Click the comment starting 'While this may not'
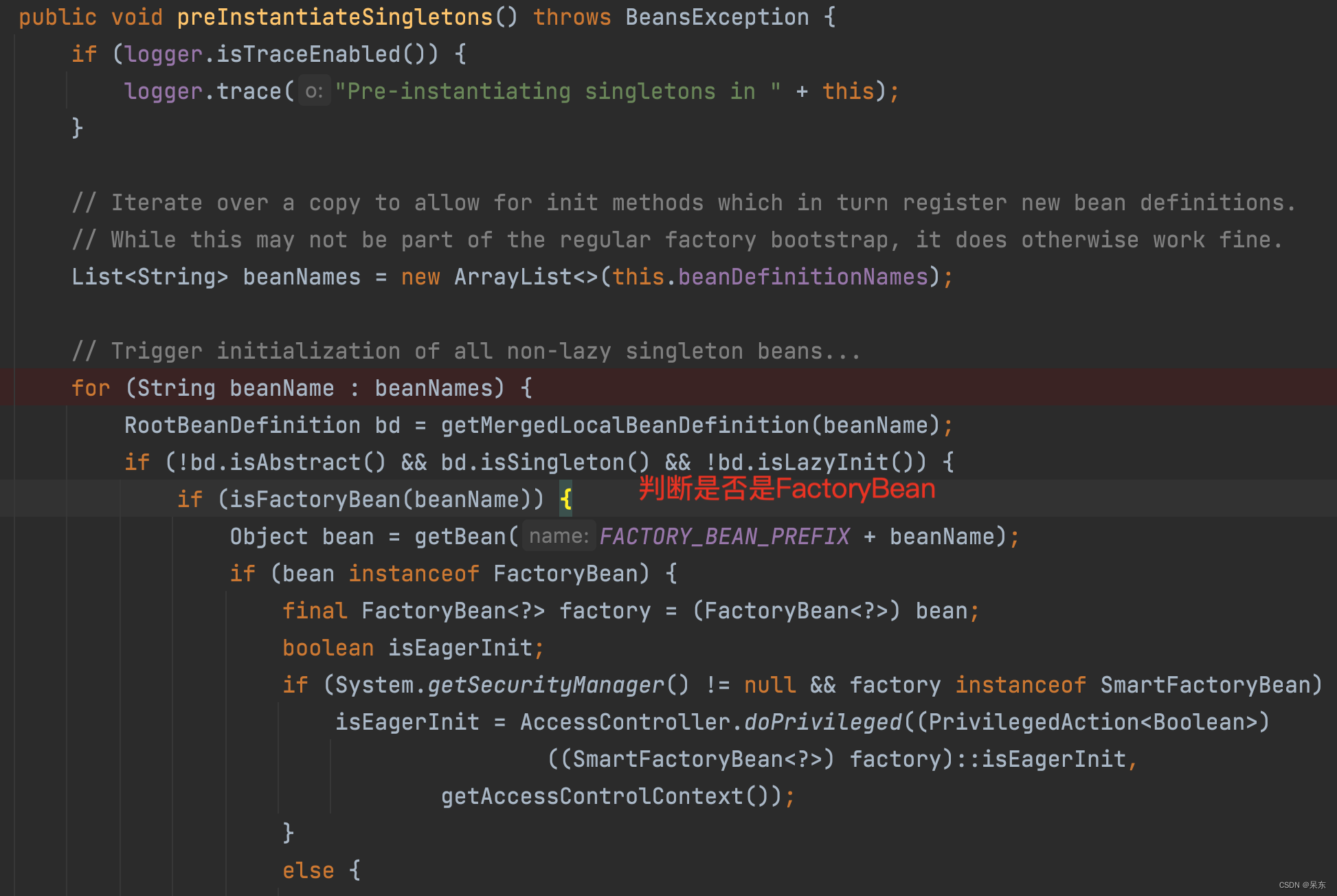This screenshot has height=896, width=1337. (677, 240)
